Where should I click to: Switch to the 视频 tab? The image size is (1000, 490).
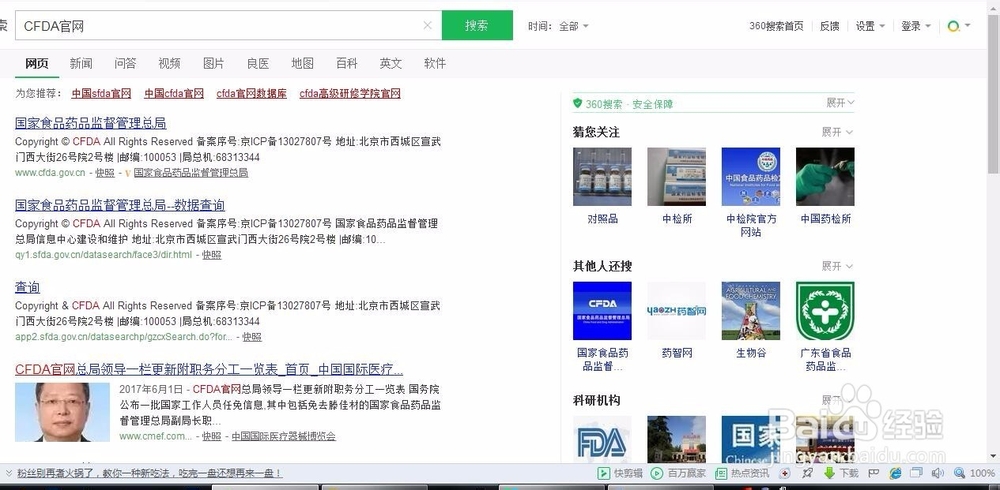click(x=169, y=63)
